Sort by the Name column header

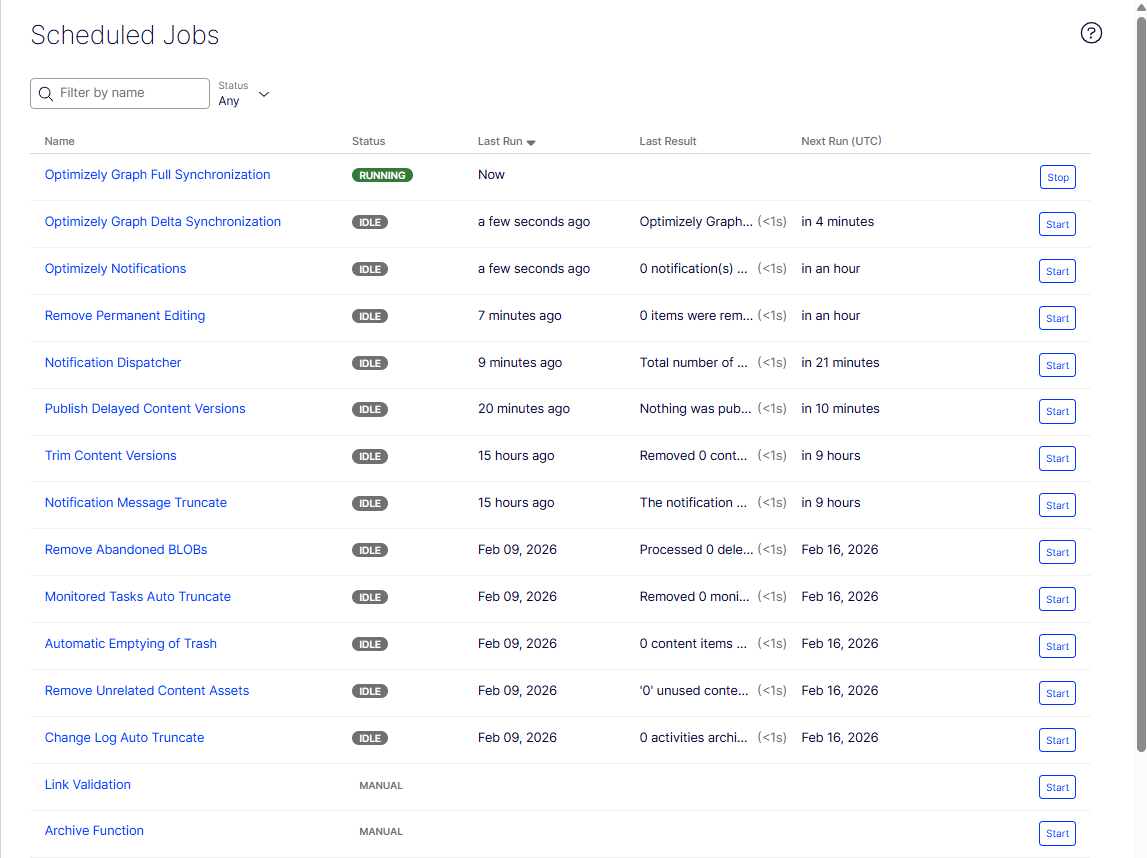point(59,141)
